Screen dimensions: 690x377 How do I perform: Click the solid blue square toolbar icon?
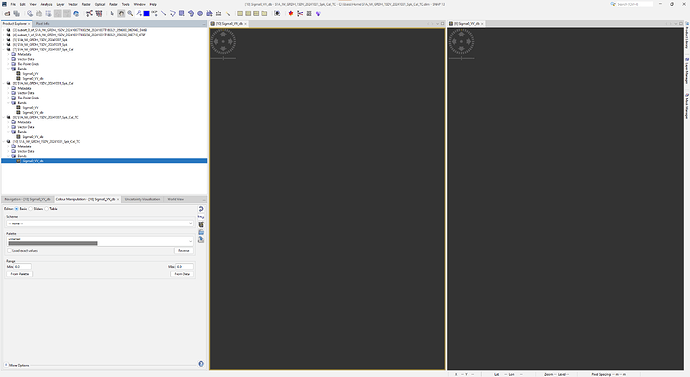click(x=147, y=14)
